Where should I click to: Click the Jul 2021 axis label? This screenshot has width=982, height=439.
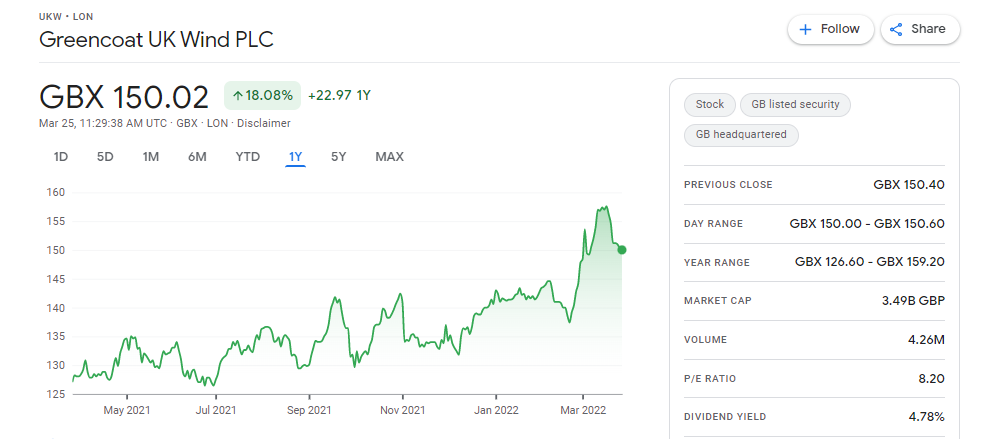pos(216,411)
